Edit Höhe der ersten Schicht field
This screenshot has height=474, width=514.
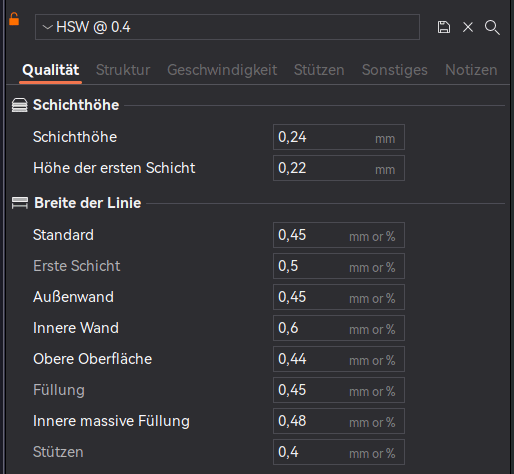point(339,168)
